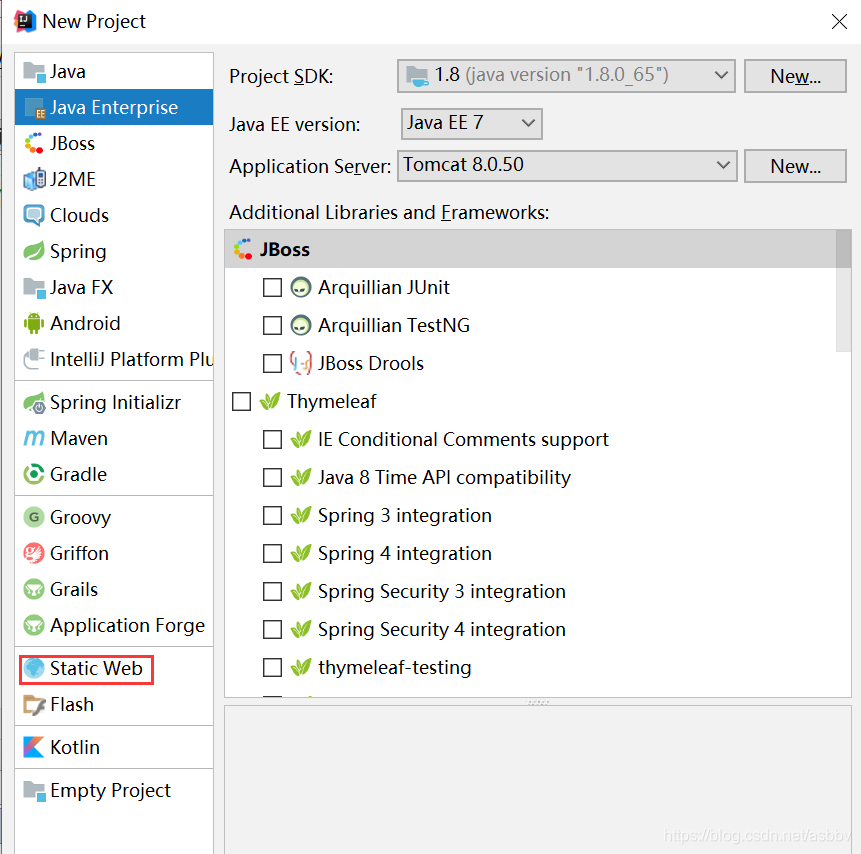Check IE Conditional Comments support
861x854 pixels.
(272, 439)
